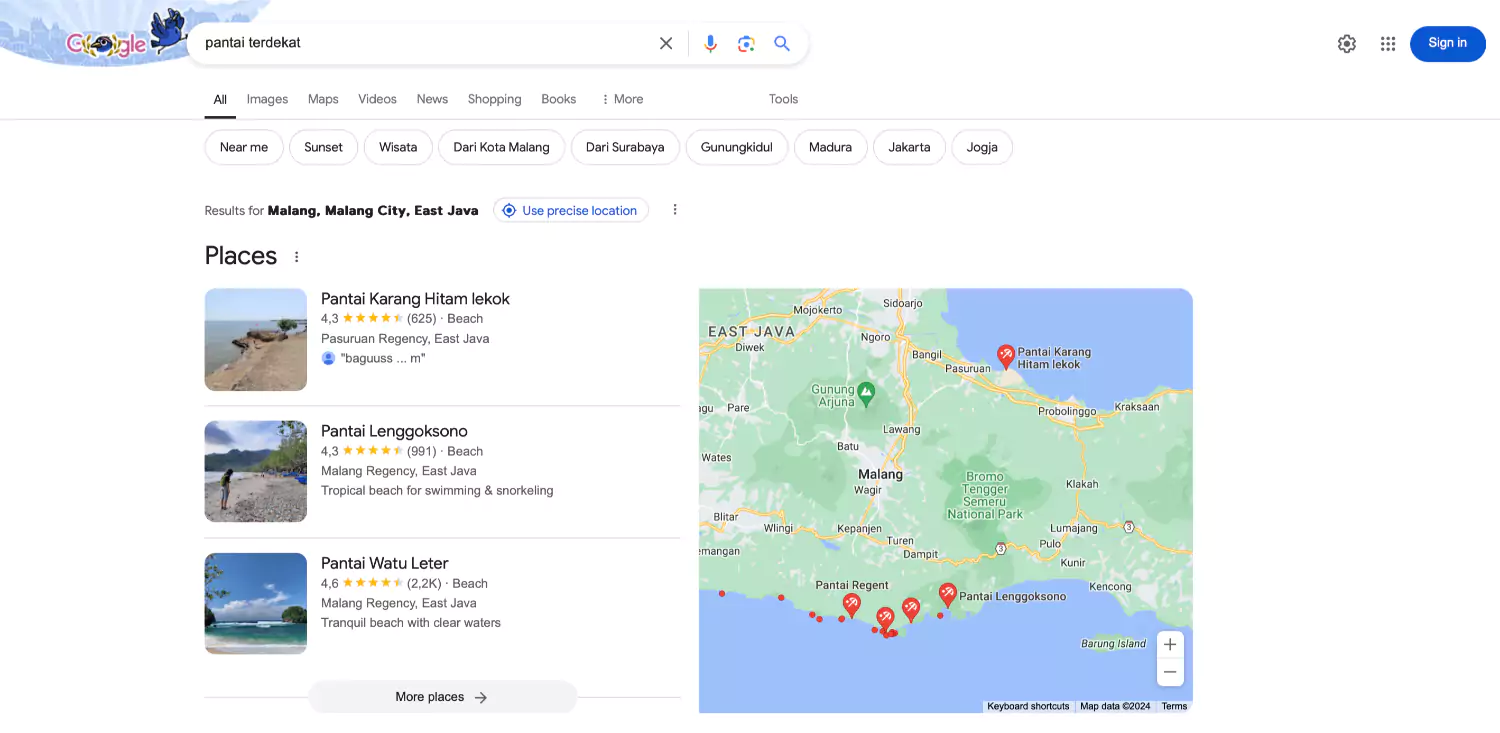Open the map Terms link
Viewport: 1500px width, 733px height.
tap(1174, 706)
